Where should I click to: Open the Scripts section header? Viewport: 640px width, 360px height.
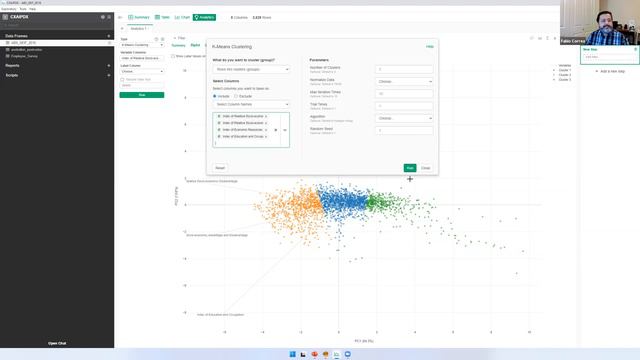pos(12,75)
